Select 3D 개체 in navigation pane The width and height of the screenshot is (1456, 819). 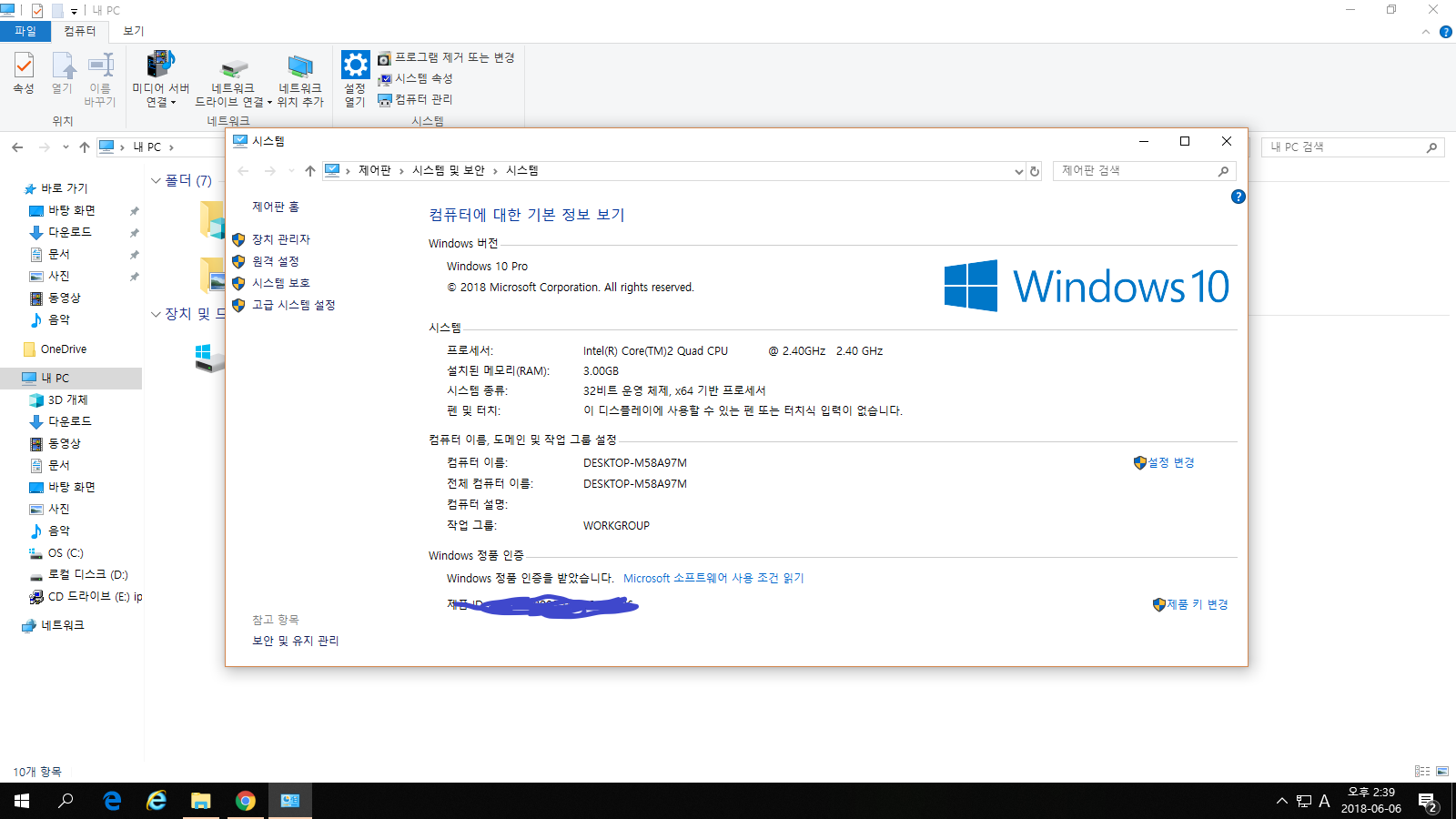tap(67, 400)
